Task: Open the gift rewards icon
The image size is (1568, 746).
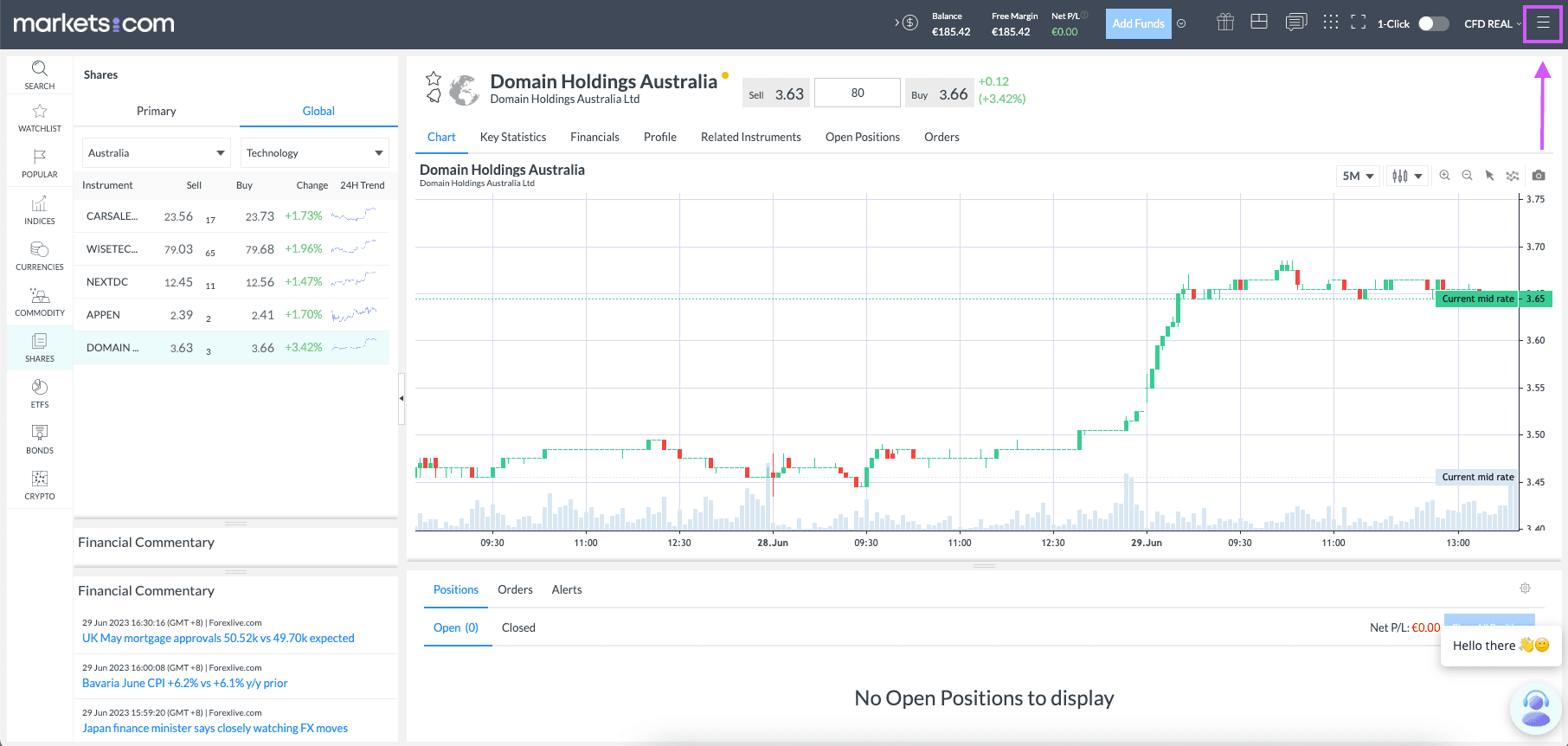Action: coord(1224,23)
